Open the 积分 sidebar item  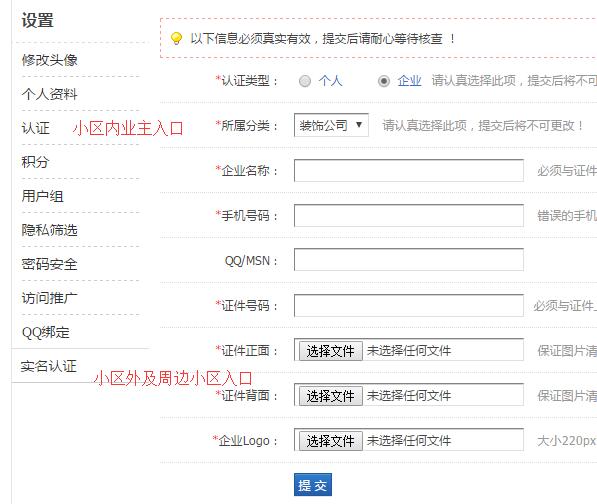(x=35, y=162)
